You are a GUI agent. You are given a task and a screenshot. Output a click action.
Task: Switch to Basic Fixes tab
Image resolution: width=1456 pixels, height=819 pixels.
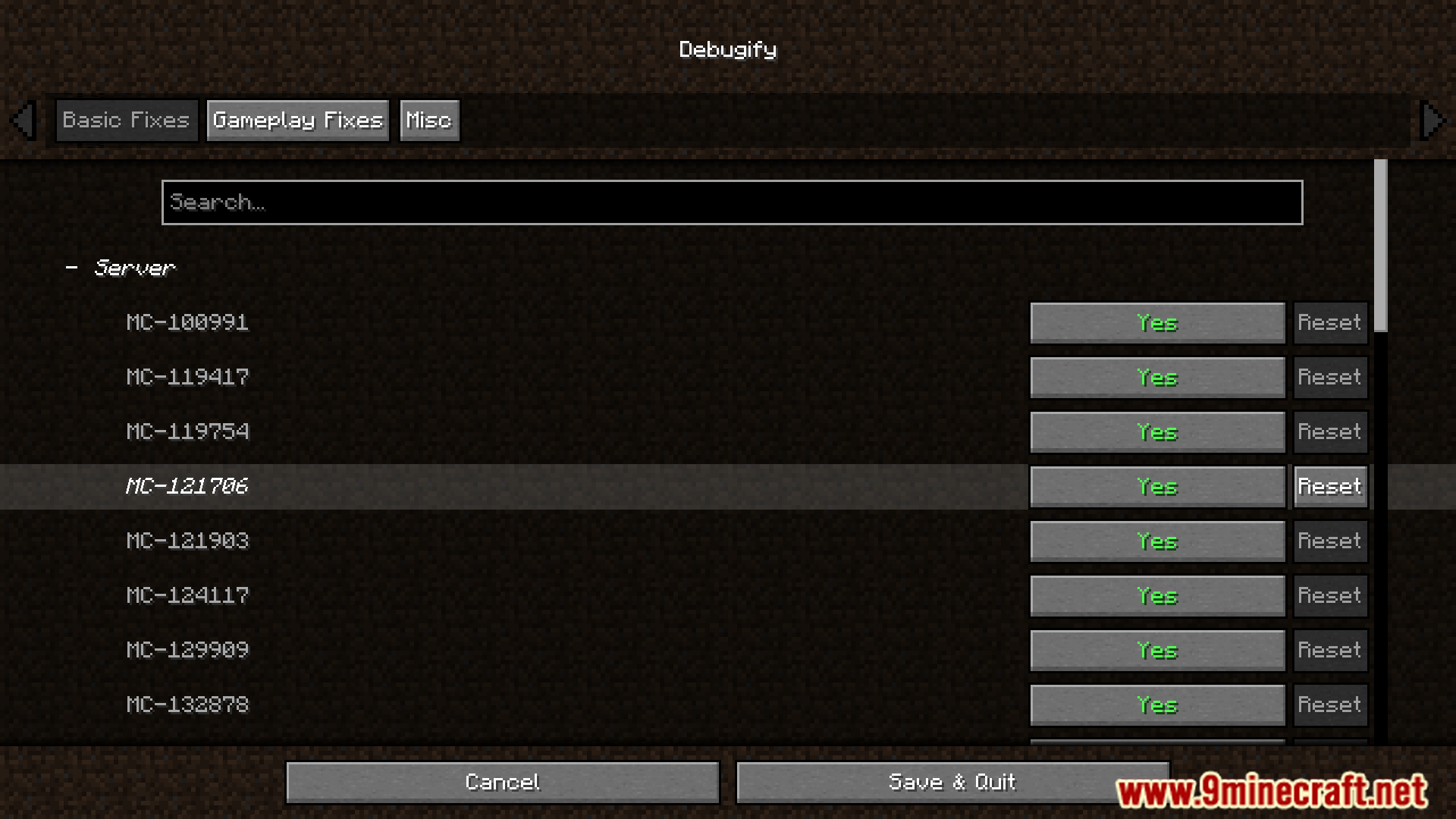point(125,120)
